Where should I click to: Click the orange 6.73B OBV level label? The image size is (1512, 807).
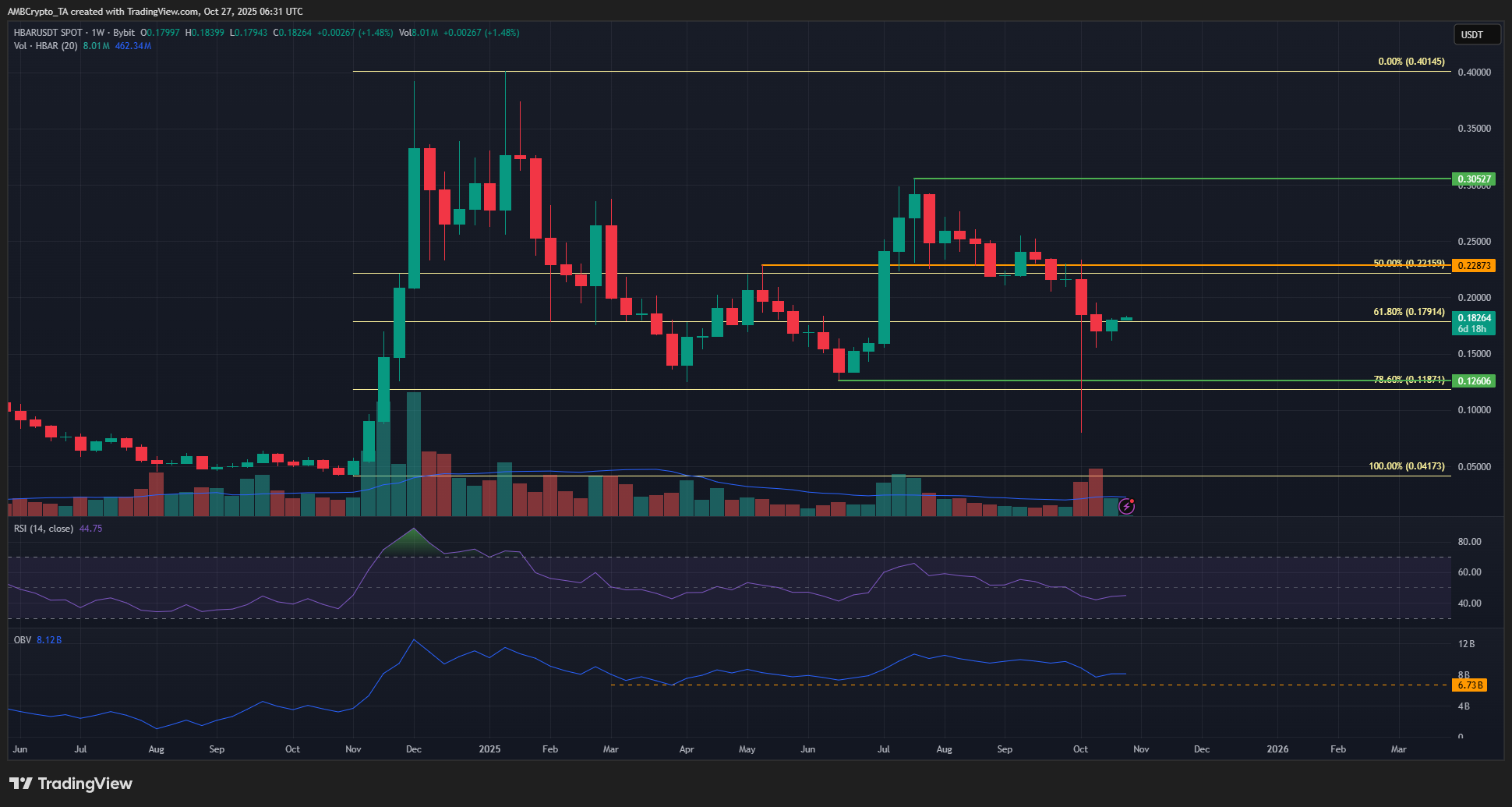click(1470, 685)
